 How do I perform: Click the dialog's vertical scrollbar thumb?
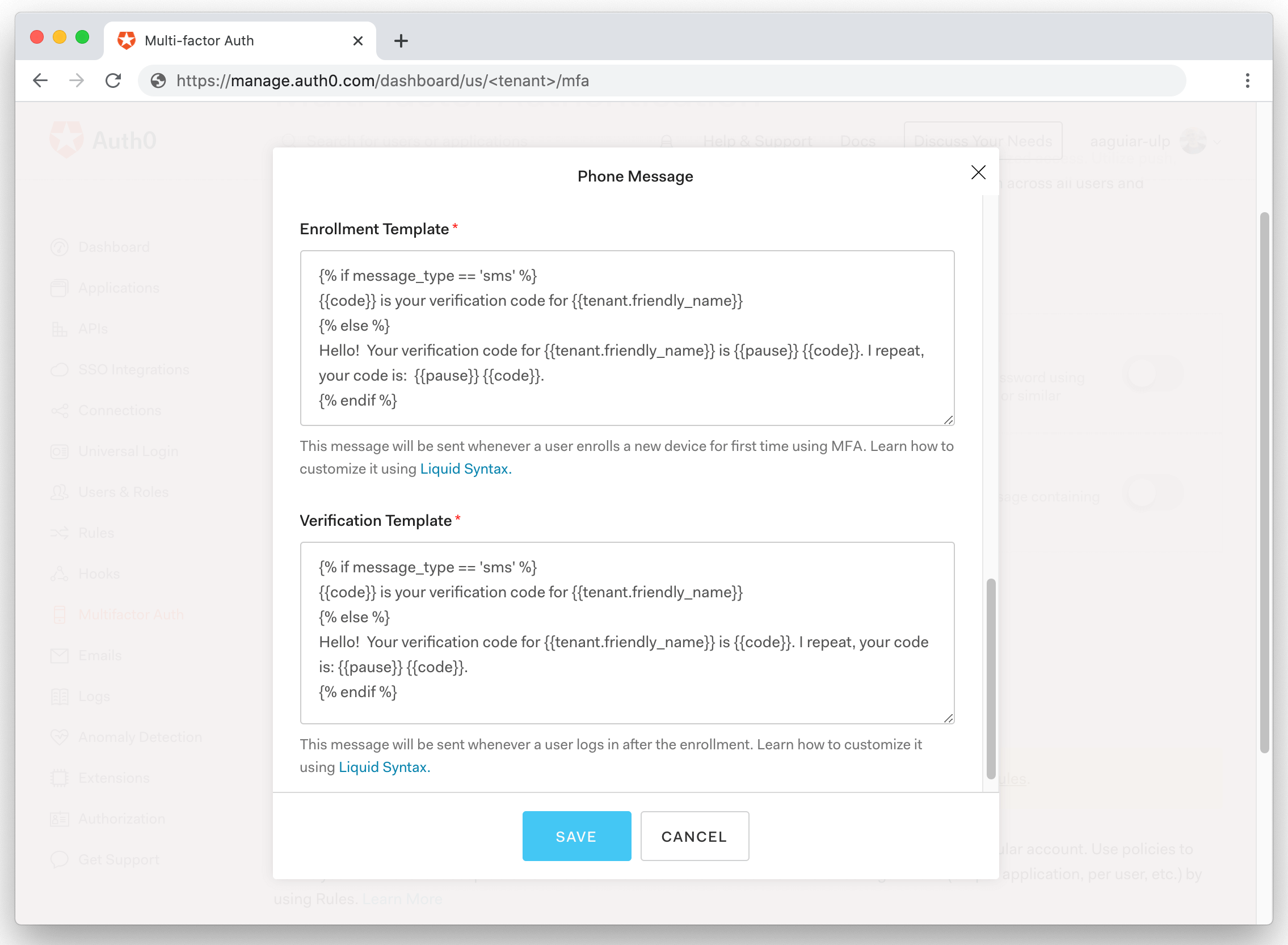(991, 678)
